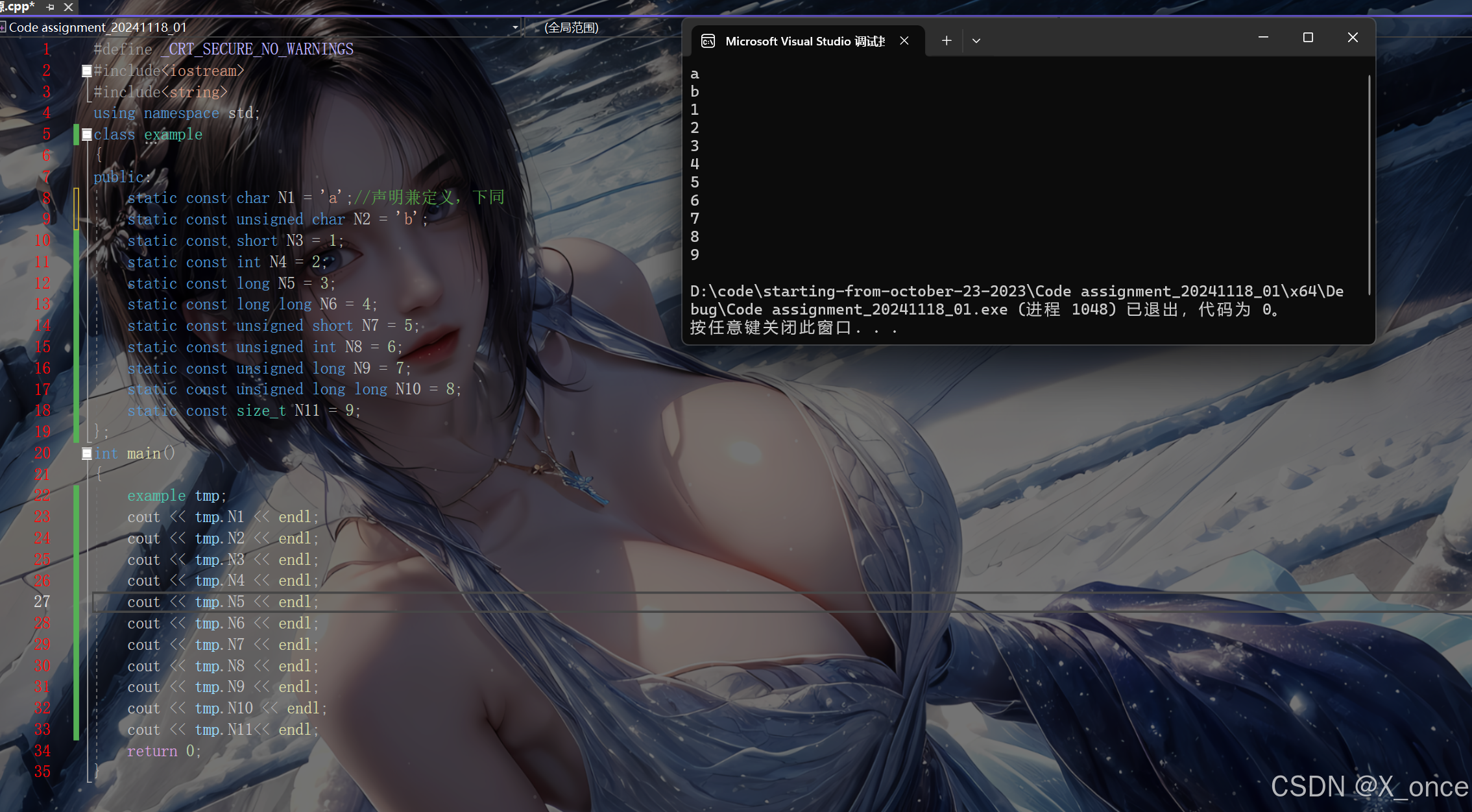The height and width of the screenshot is (812, 1472).
Task: Open a new terminal tab
Action: 947,41
